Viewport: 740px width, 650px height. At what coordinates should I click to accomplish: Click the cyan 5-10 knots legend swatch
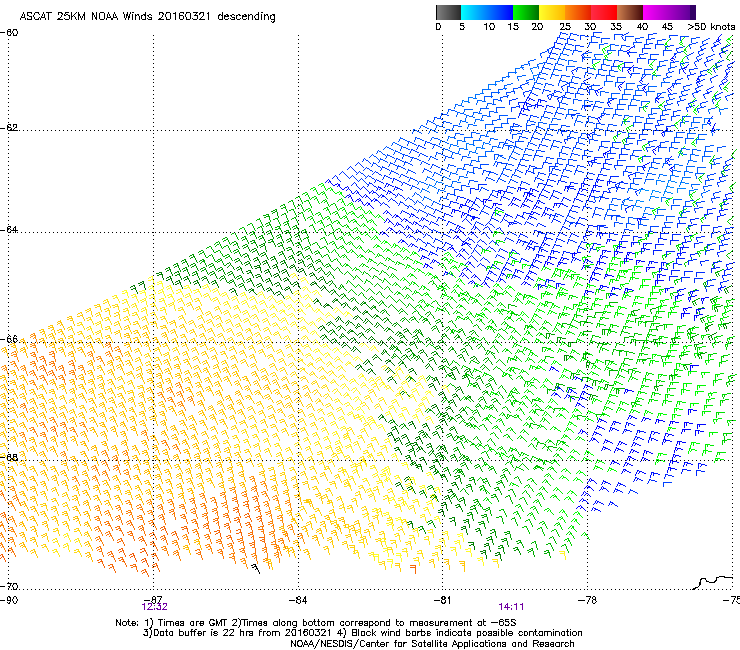(473, 12)
